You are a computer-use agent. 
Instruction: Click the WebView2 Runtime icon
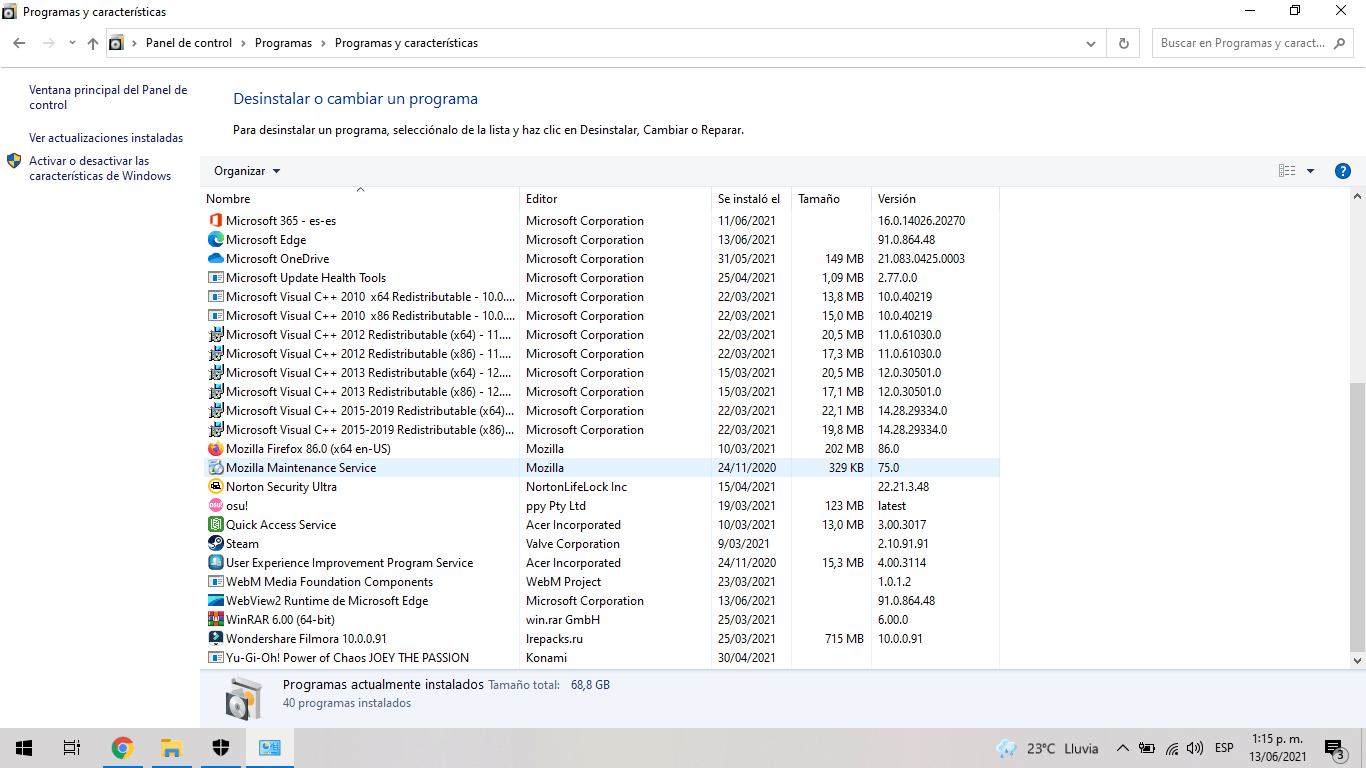pyautogui.click(x=215, y=601)
